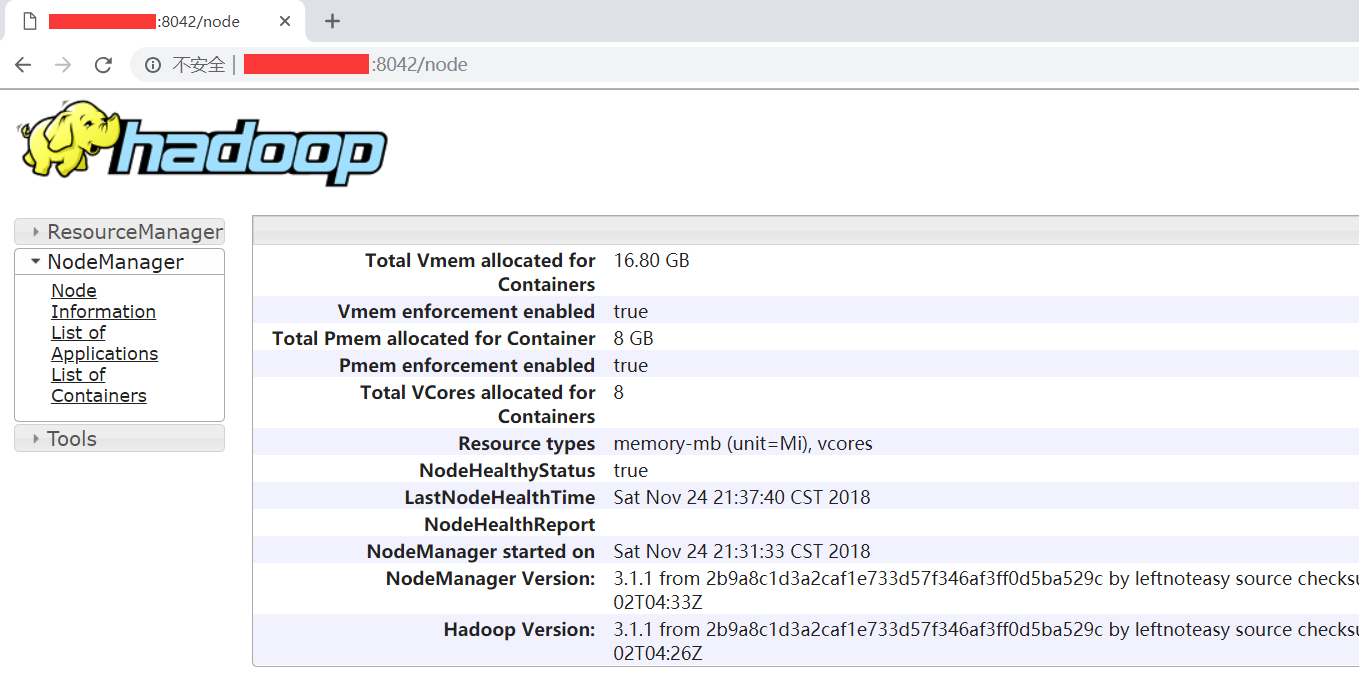Click the NodeHealthReport label

(x=510, y=524)
